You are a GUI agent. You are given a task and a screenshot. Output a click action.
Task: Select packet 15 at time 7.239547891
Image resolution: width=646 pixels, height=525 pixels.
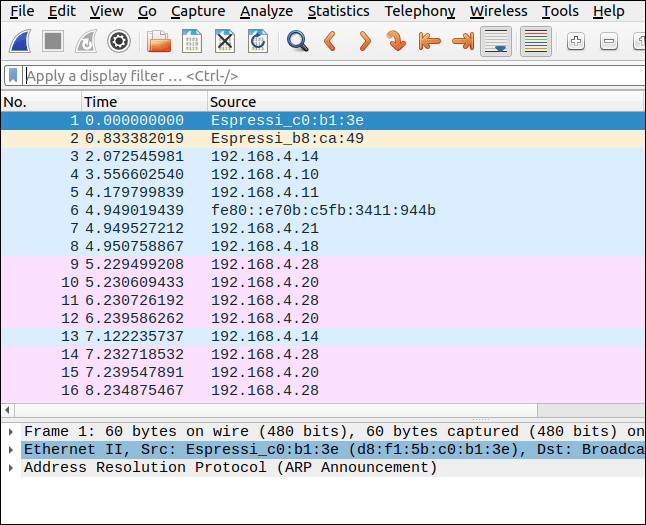point(323,373)
